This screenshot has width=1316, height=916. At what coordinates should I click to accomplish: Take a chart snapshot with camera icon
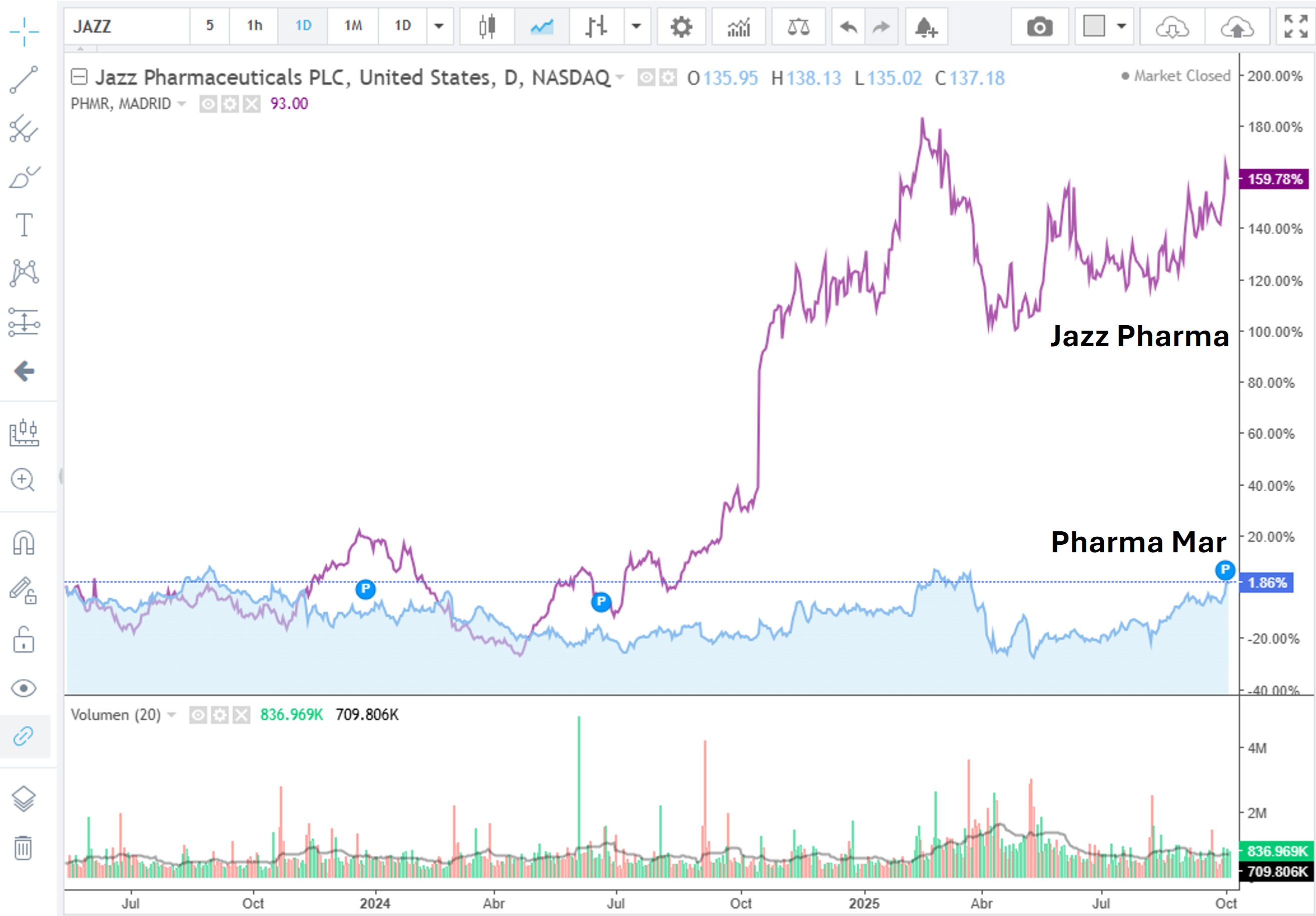point(1039,27)
